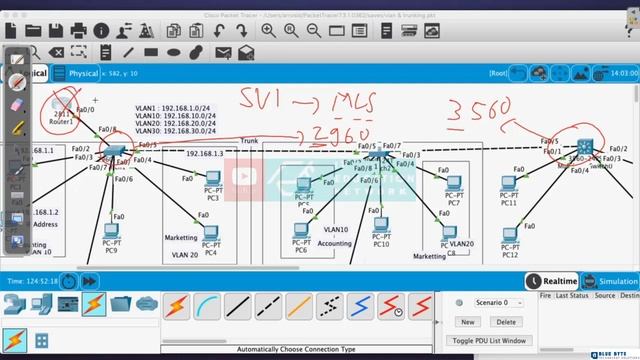Select Miscellaneous folder category
The height and width of the screenshot is (360, 640).
(x=120, y=304)
